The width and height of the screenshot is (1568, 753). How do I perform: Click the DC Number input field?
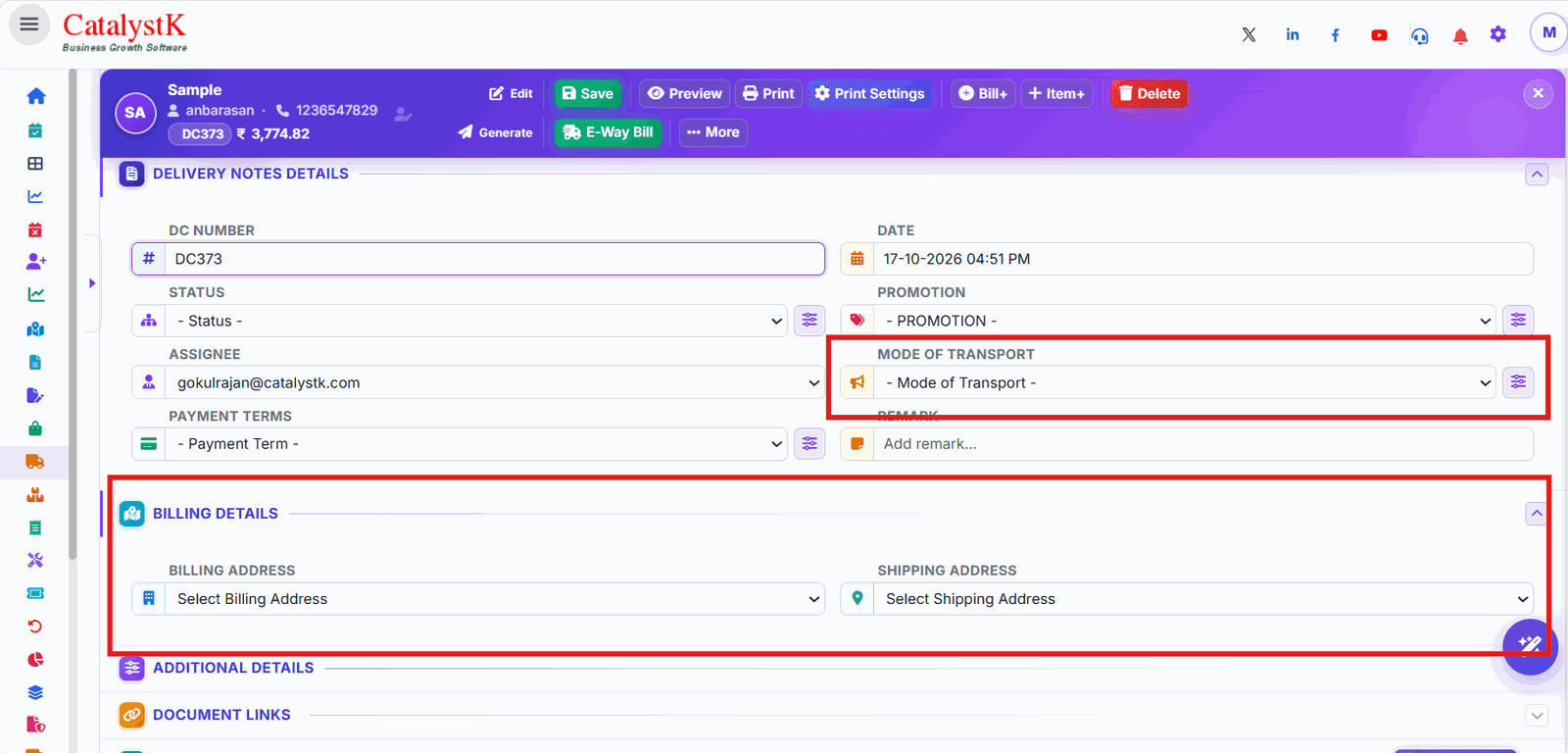click(495, 259)
